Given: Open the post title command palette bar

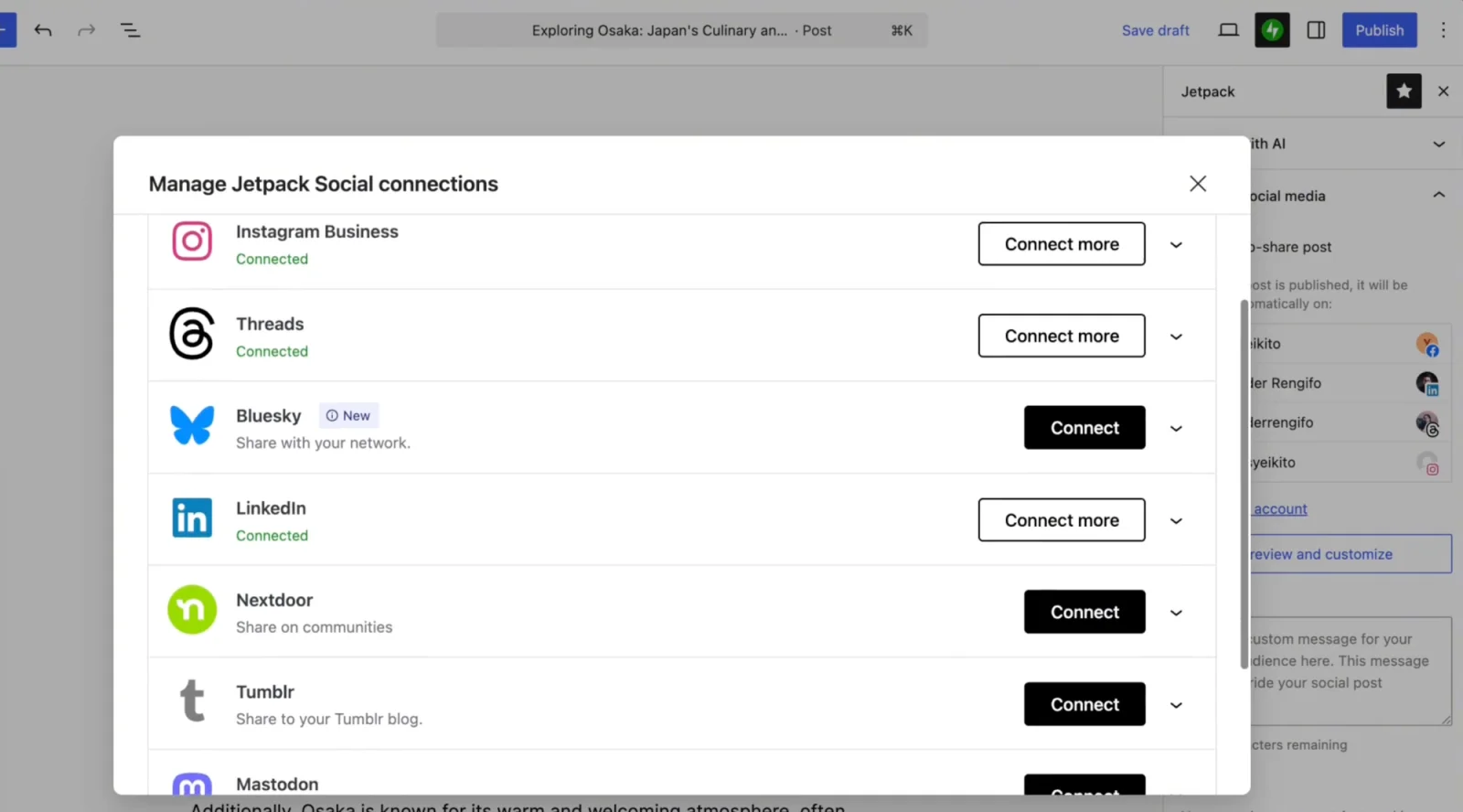Looking at the screenshot, I should [681, 30].
